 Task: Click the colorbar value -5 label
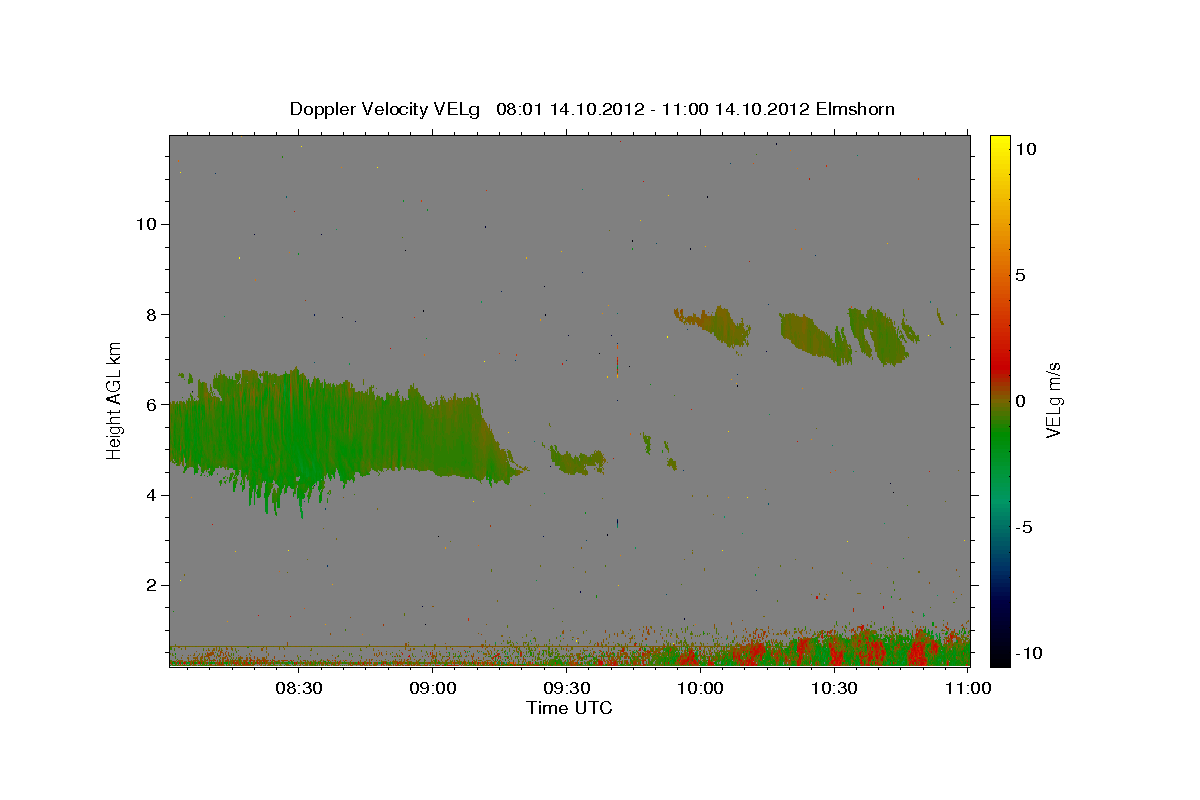1023,527
